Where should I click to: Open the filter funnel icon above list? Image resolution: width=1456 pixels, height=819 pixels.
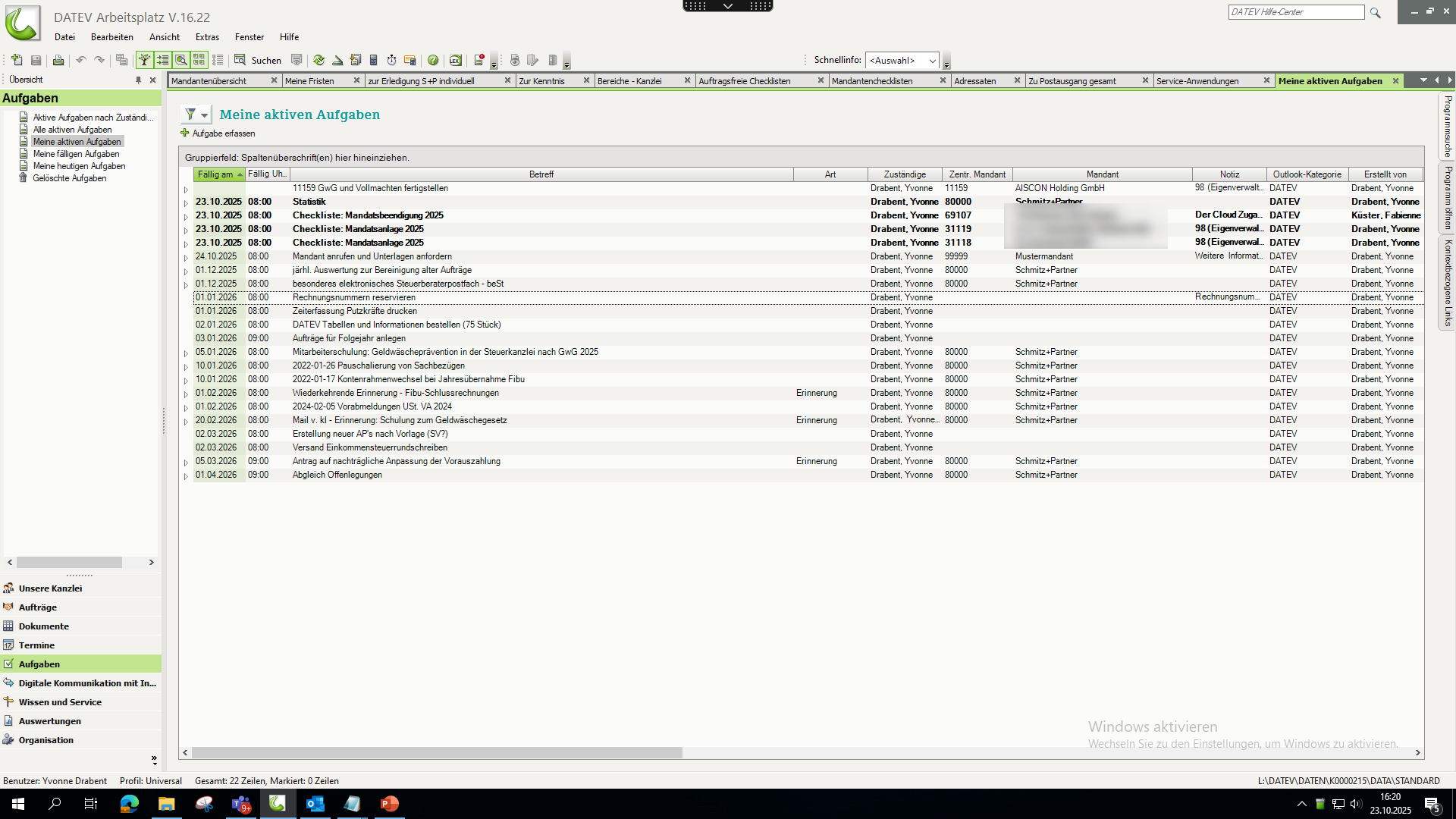[191, 115]
